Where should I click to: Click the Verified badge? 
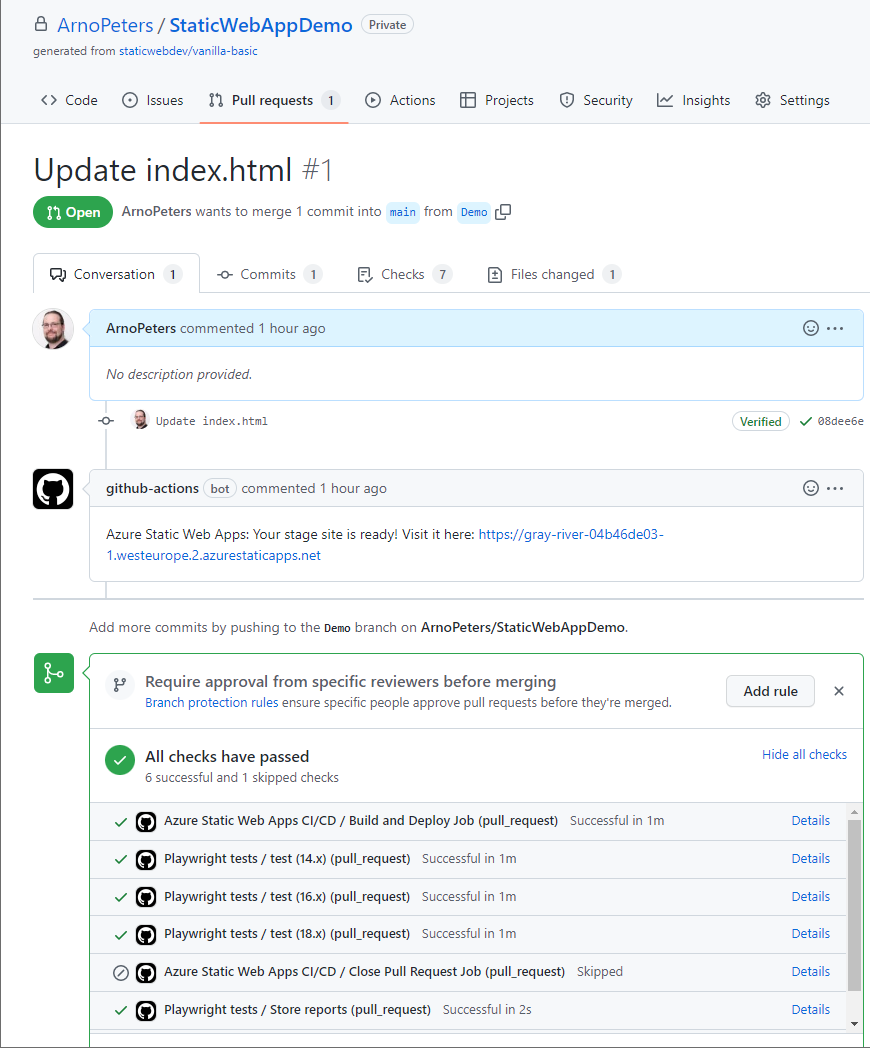760,421
